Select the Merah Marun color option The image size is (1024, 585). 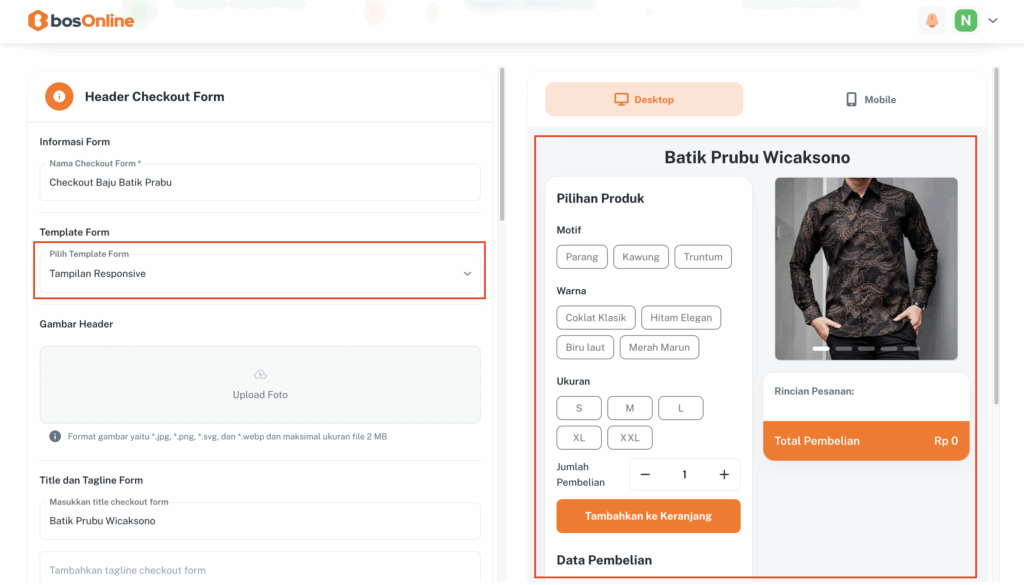click(659, 347)
